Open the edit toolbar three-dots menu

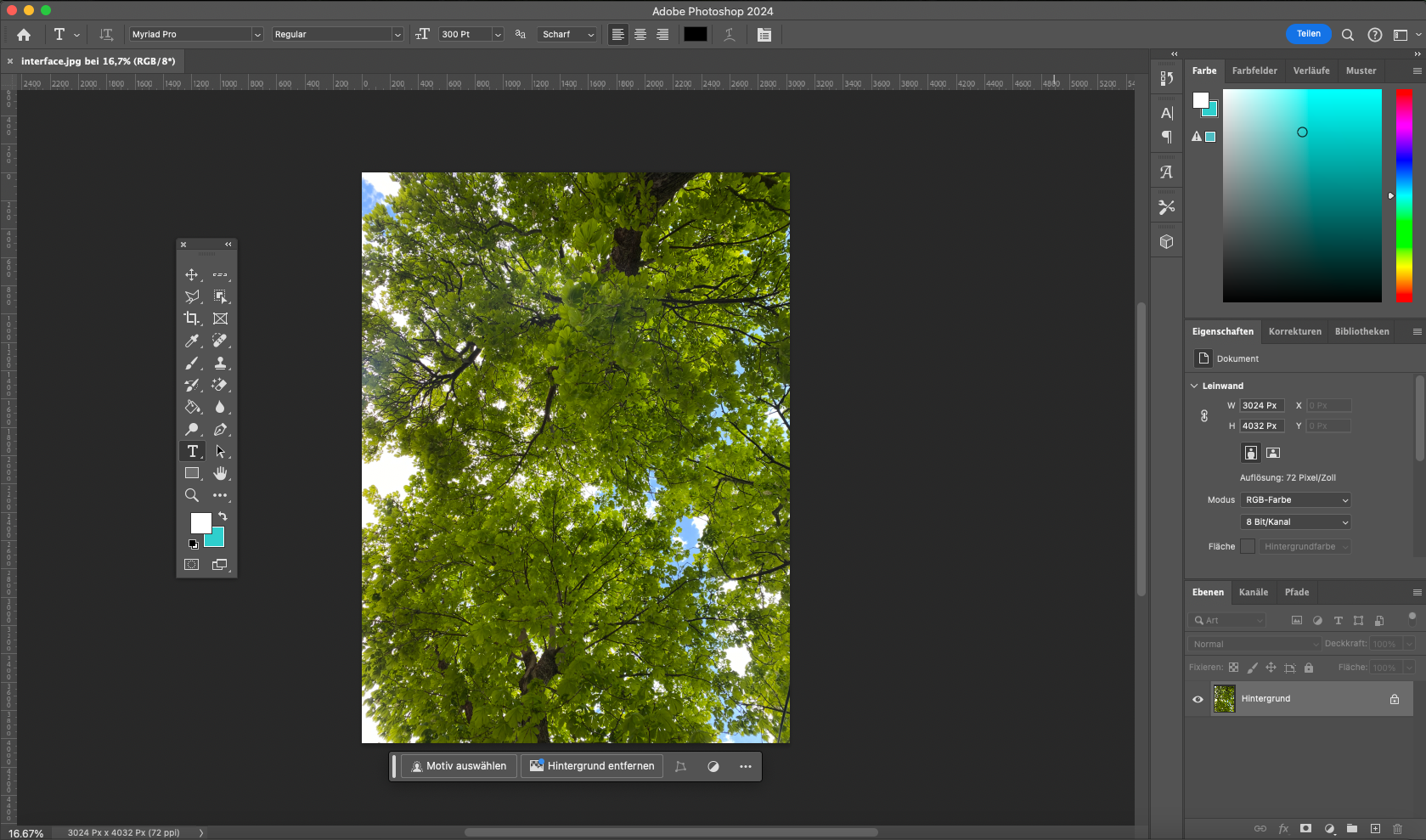[220, 495]
